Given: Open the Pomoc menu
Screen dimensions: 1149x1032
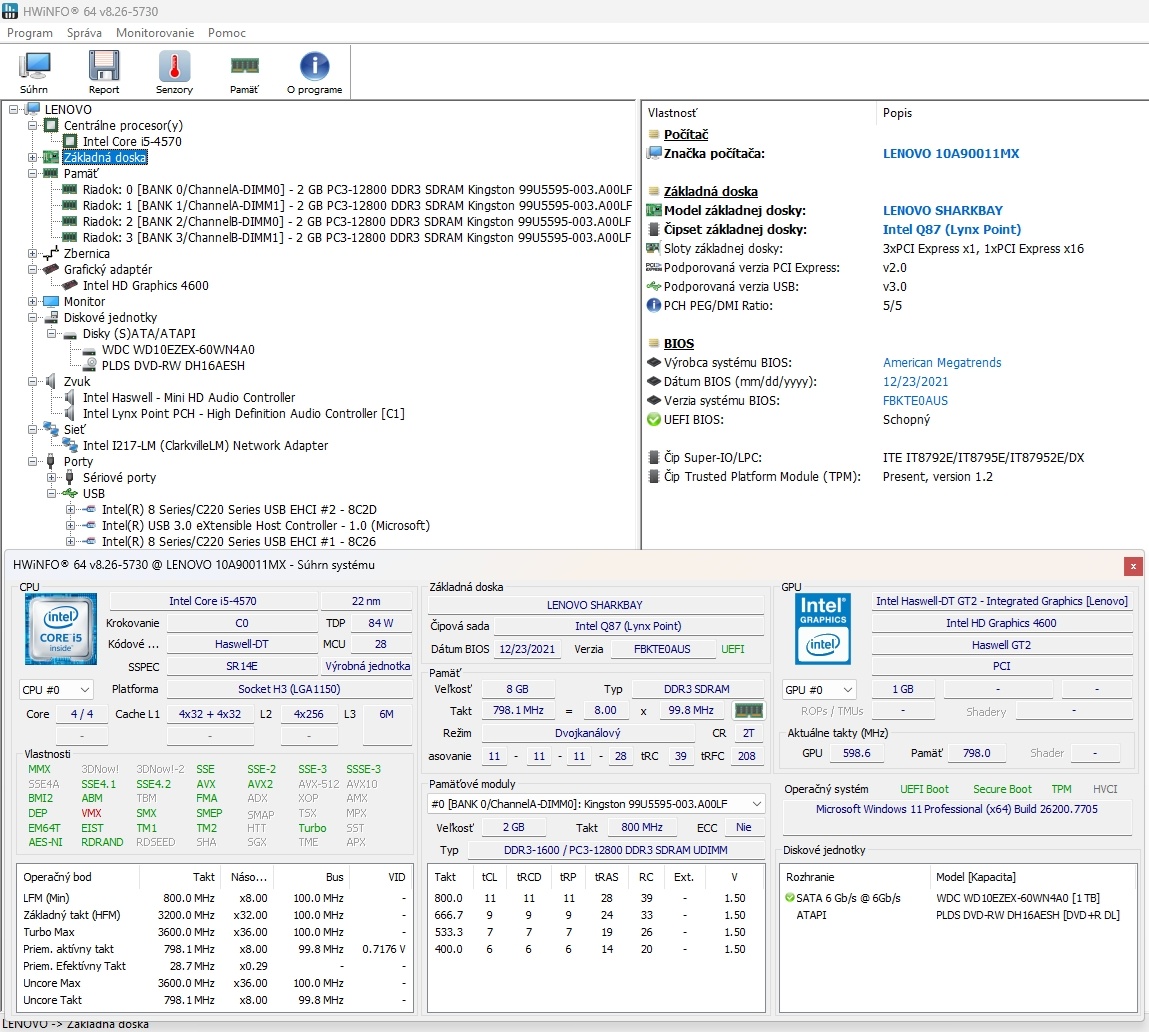Looking at the screenshot, I should pyautogui.click(x=226, y=33).
